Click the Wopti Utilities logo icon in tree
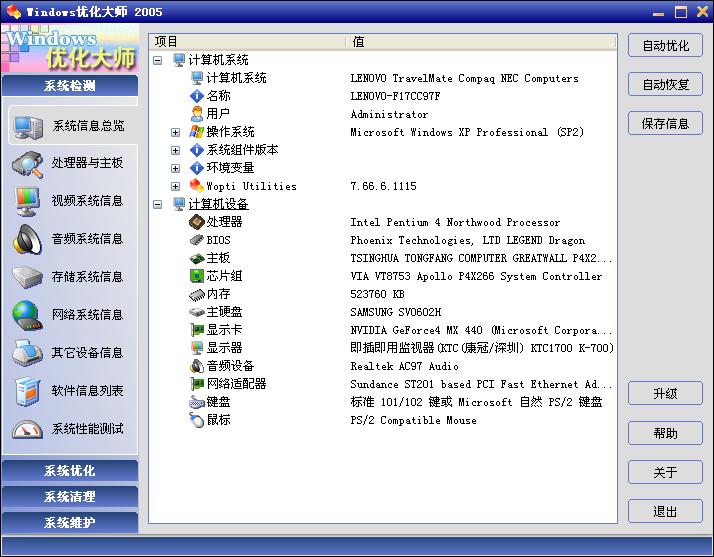The height and width of the screenshot is (557, 714). (197, 185)
